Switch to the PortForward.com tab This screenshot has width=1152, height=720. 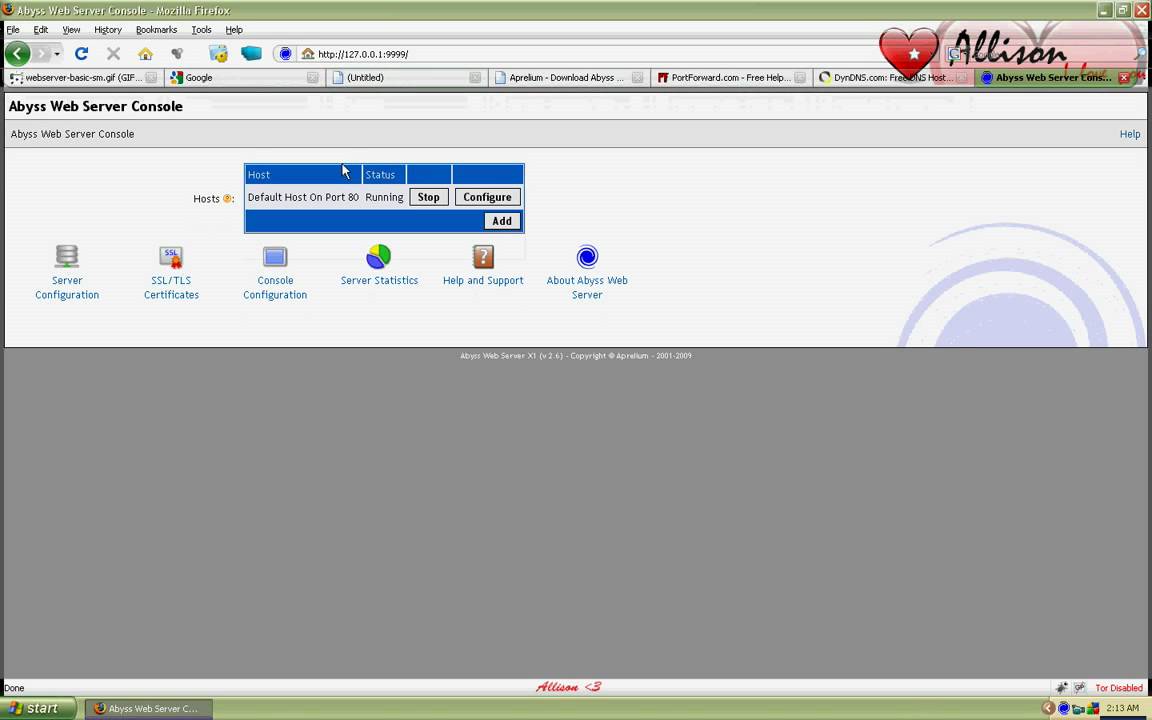click(x=731, y=77)
